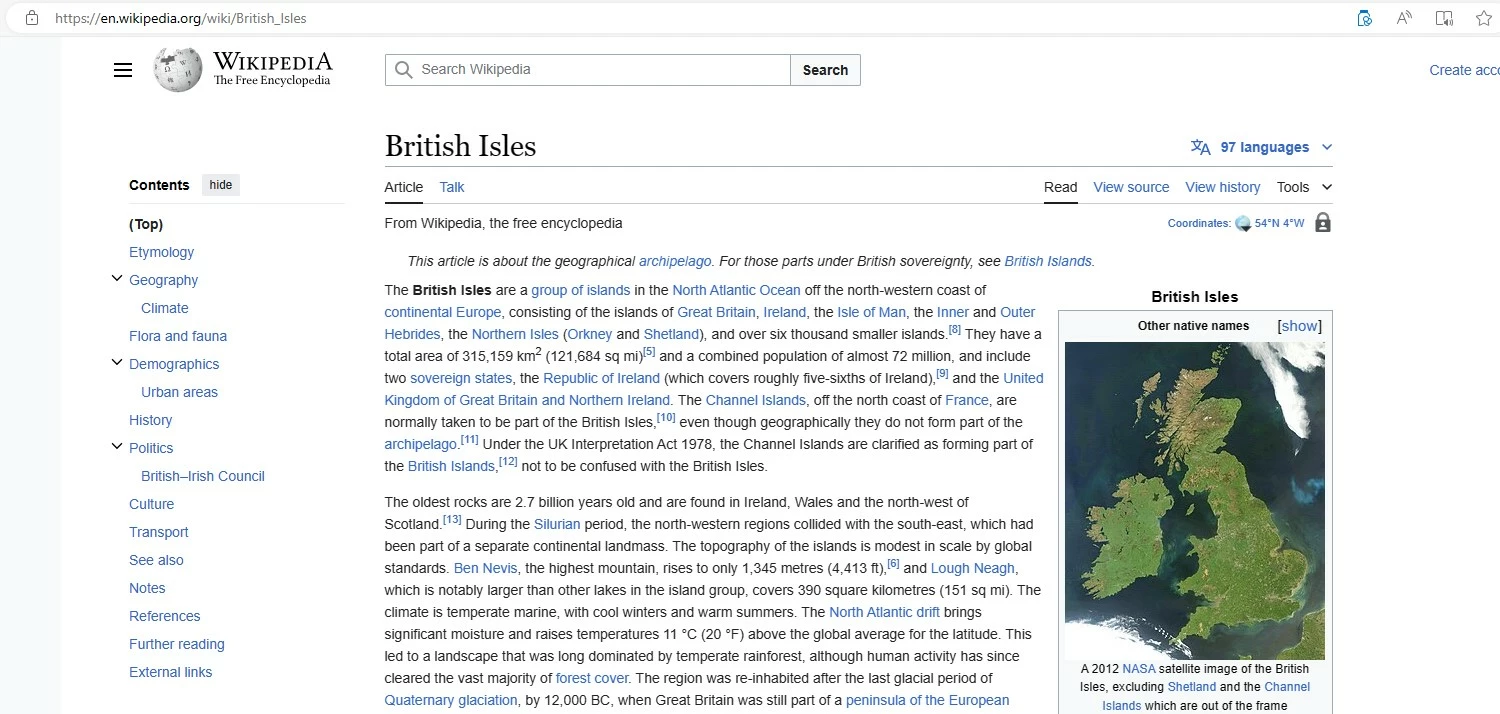Go to Politics section in contents
The image size is (1500, 714).
tap(151, 448)
